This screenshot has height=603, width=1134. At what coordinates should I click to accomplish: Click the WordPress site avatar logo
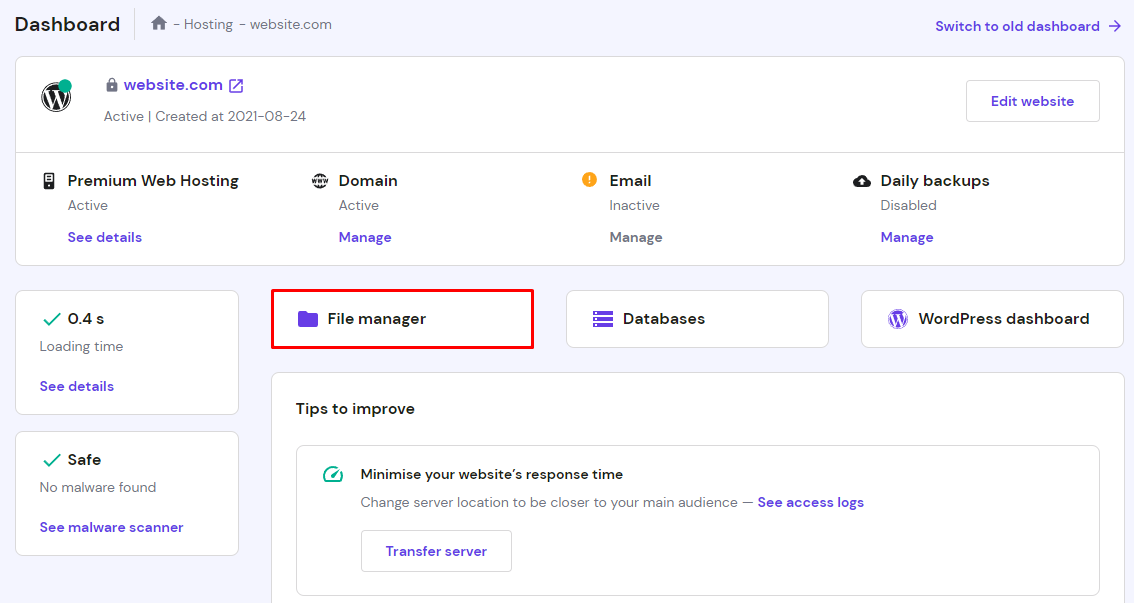[x=55, y=97]
